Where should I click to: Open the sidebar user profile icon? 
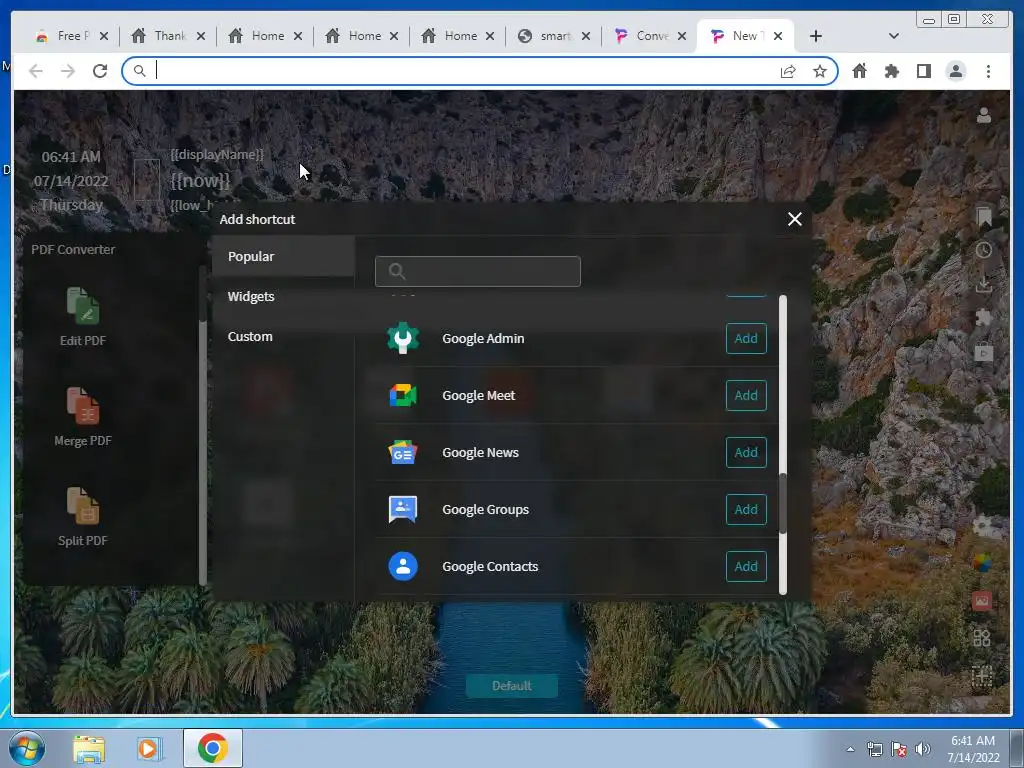tap(984, 116)
